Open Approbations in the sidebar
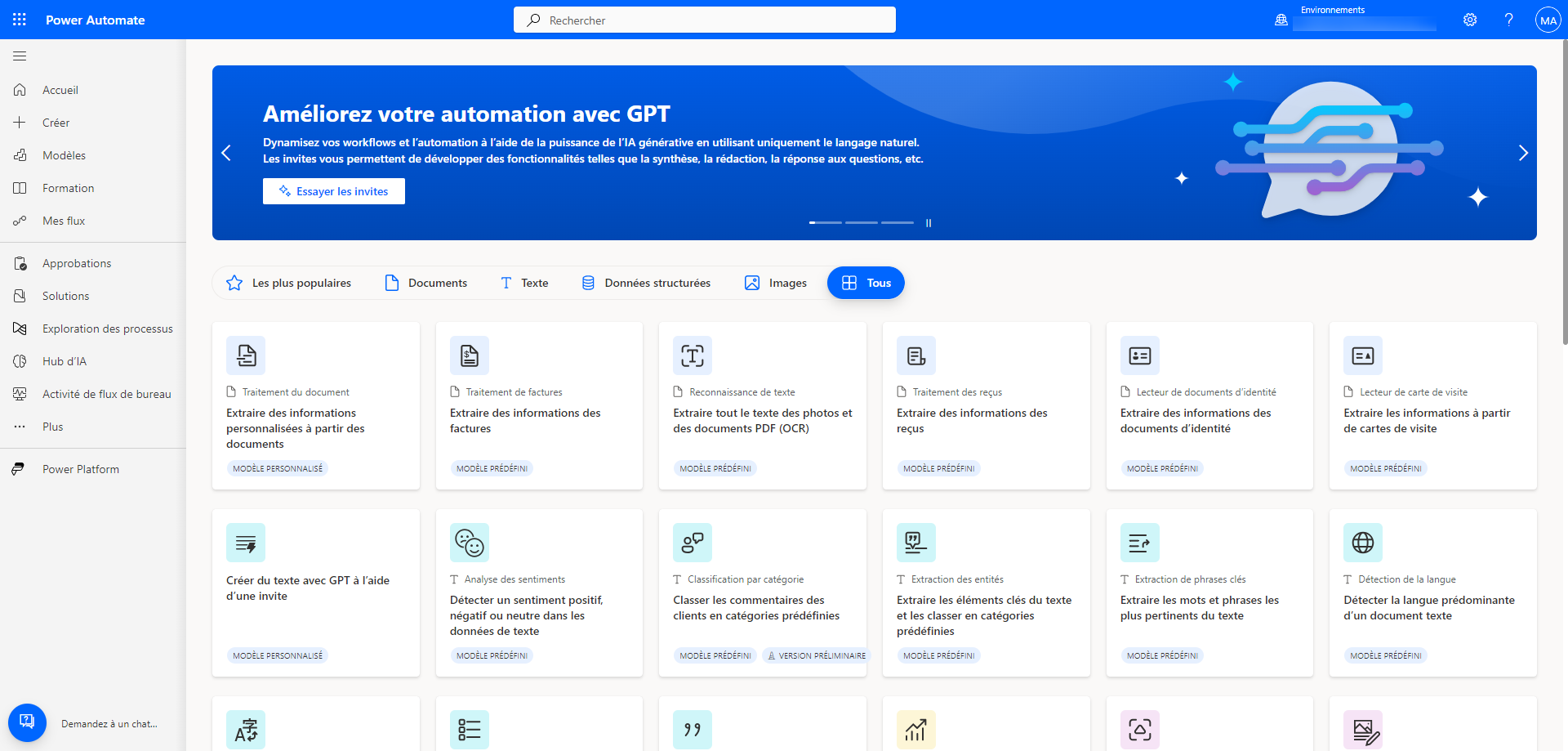 coord(93,263)
